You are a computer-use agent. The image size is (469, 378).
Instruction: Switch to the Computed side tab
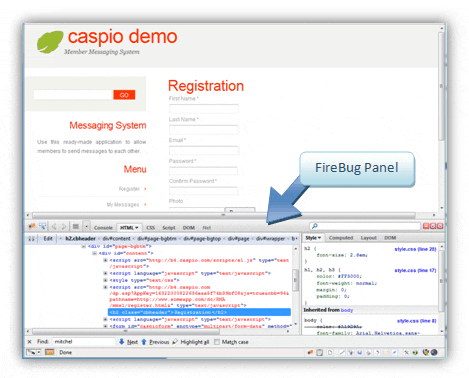(341, 238)
